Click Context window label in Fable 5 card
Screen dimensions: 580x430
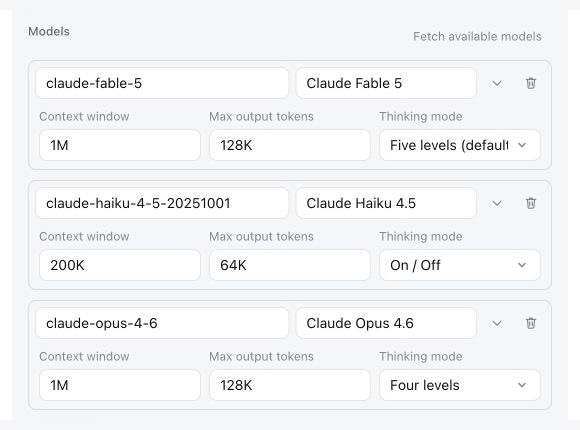point(84,117)
